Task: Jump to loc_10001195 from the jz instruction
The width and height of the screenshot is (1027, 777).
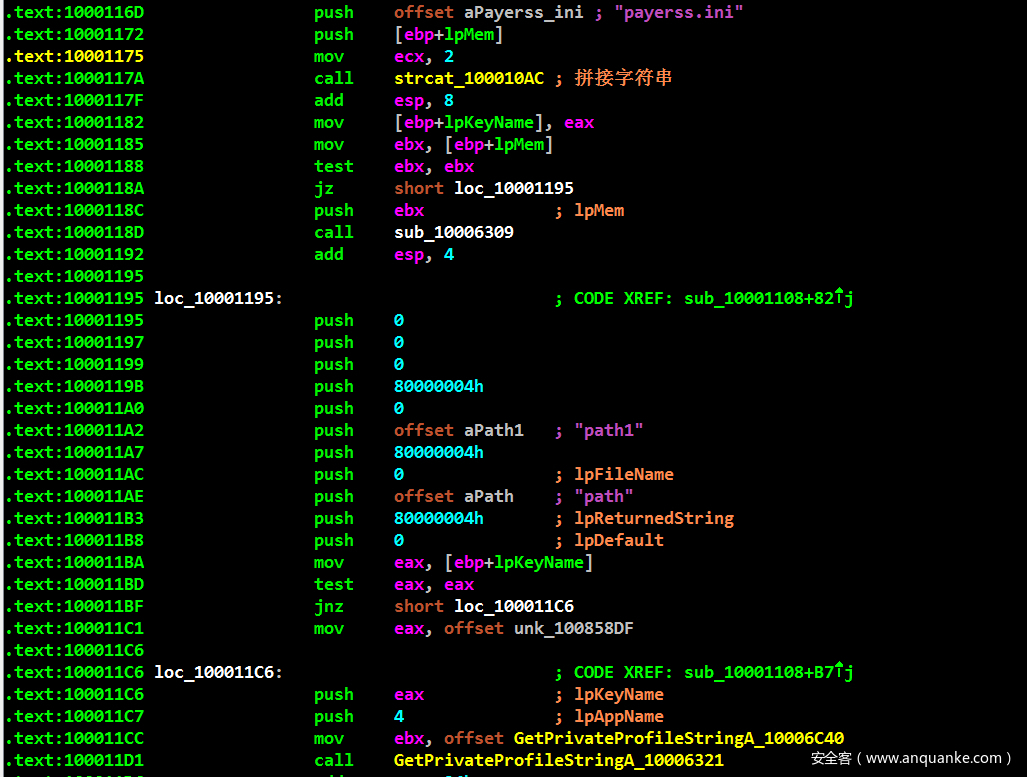Action: point(514,188)
